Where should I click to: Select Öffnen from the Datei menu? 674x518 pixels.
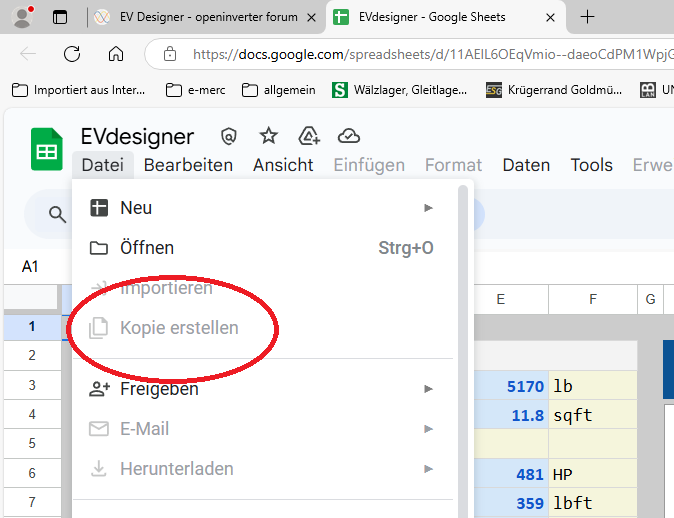147,248
